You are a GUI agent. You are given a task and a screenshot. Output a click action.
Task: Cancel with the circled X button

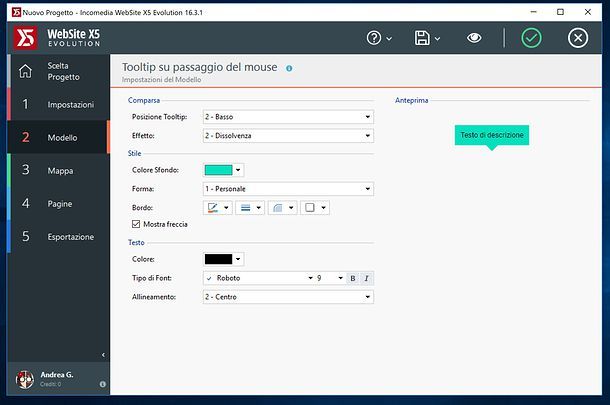[578, 38]
